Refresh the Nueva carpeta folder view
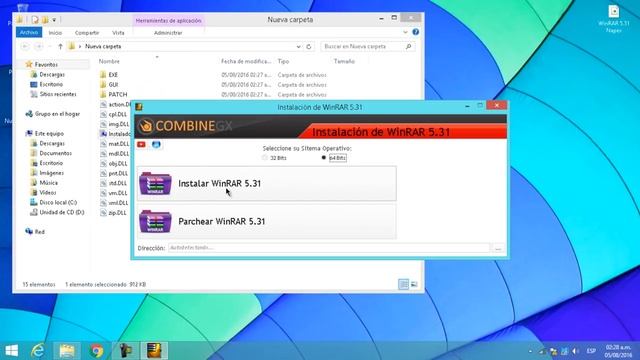The height and width of the screenshot is (360, 640). pos(309,47)
